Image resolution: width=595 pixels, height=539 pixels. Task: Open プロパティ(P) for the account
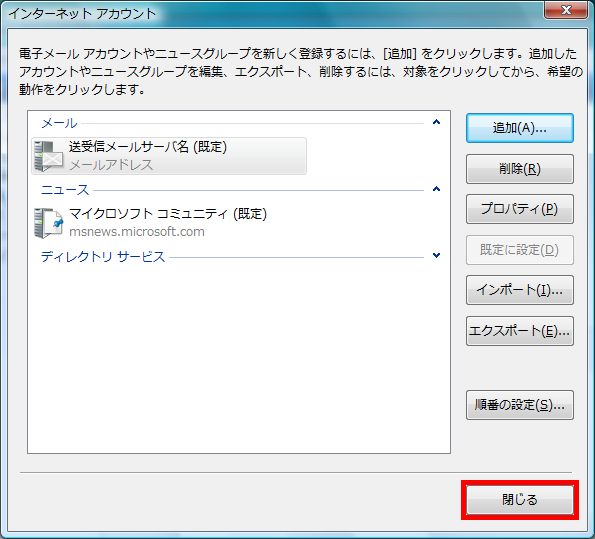click(x=519, y=209)
